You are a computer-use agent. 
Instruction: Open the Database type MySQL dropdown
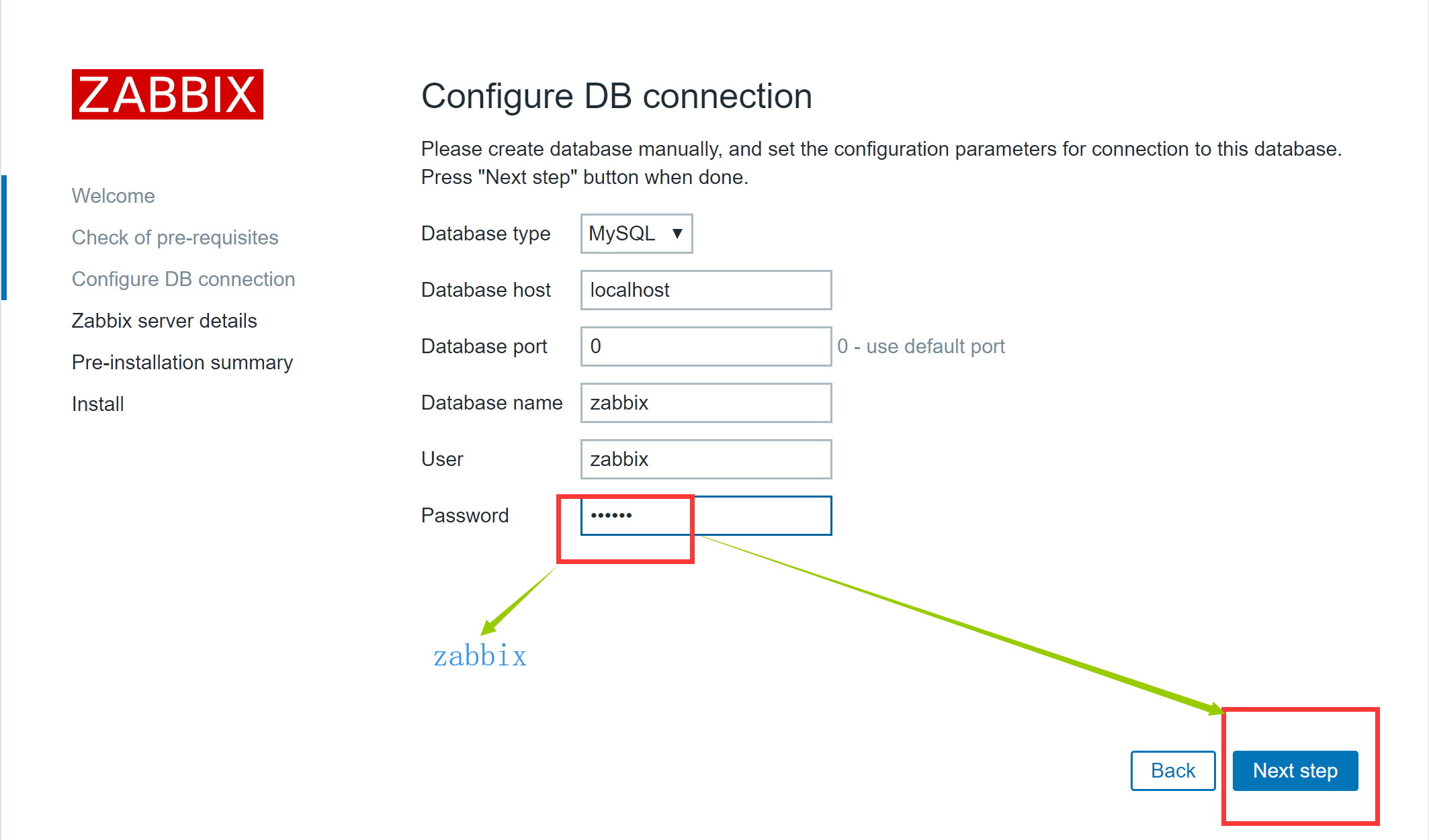click(x=636, y=234)
